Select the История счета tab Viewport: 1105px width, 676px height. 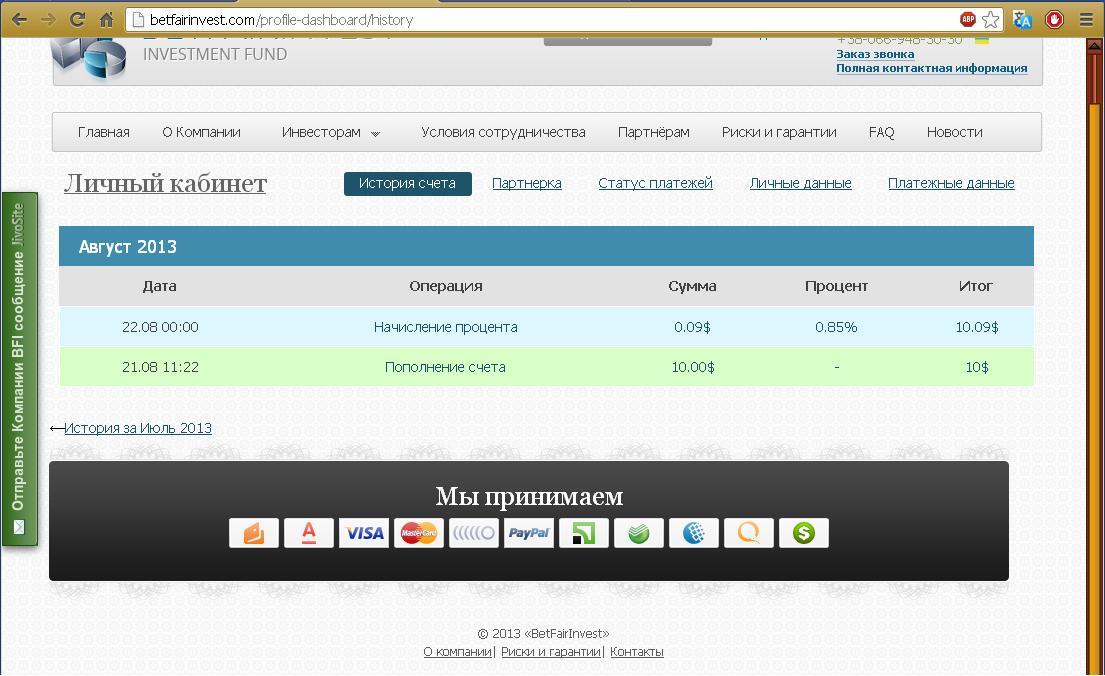[407, 183]
